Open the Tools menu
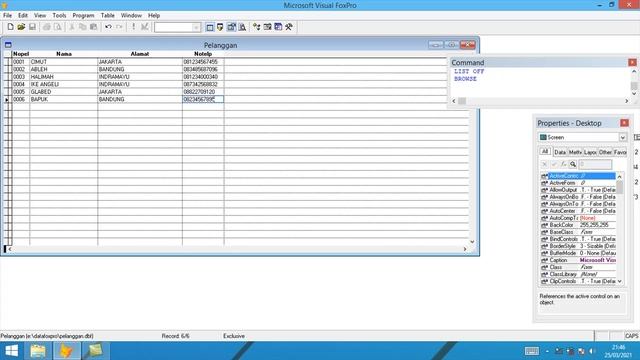The height and width of the screenshot is (360, 640). 59,16
